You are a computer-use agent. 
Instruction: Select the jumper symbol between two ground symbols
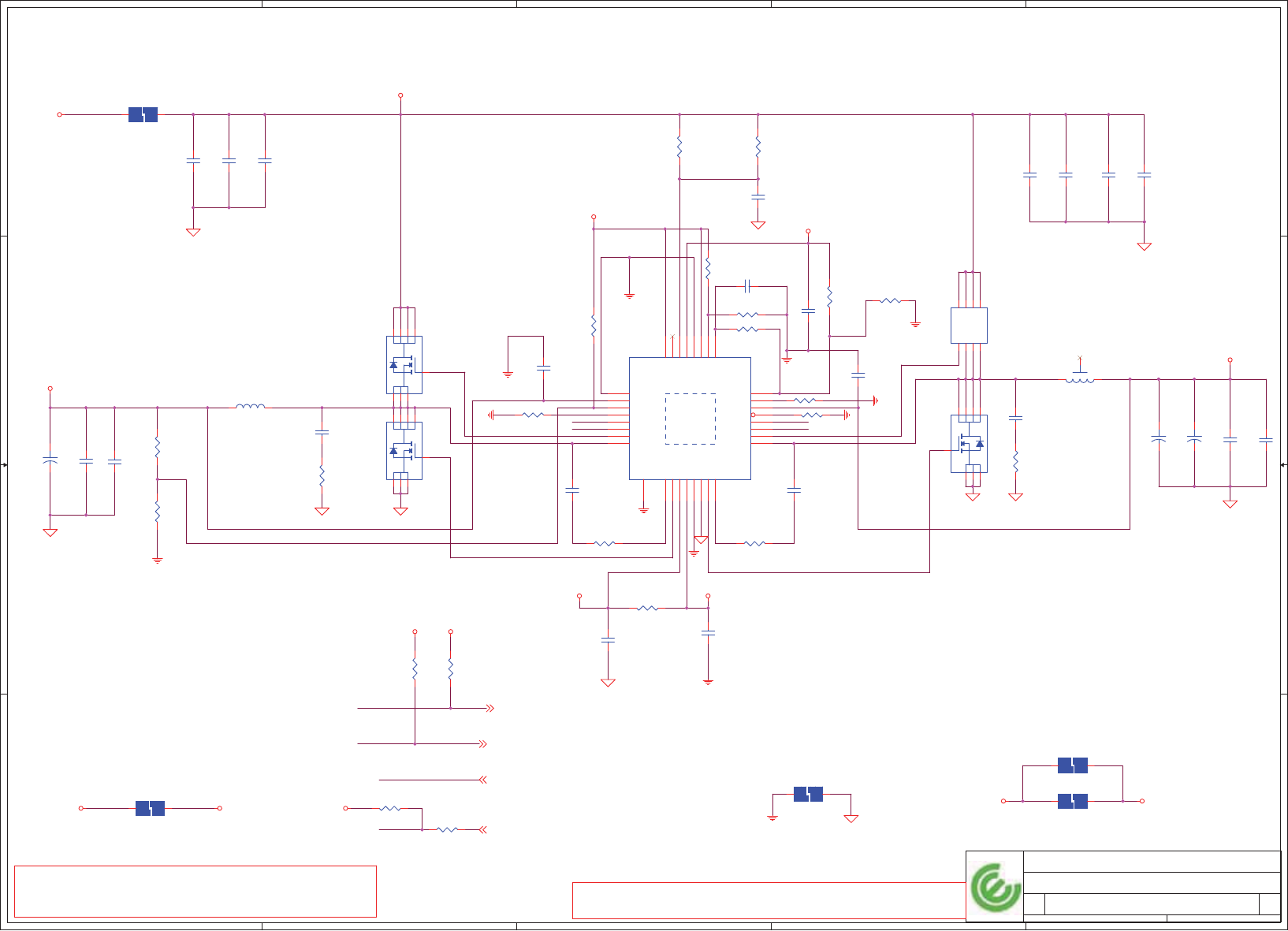(x=808, y=795)
